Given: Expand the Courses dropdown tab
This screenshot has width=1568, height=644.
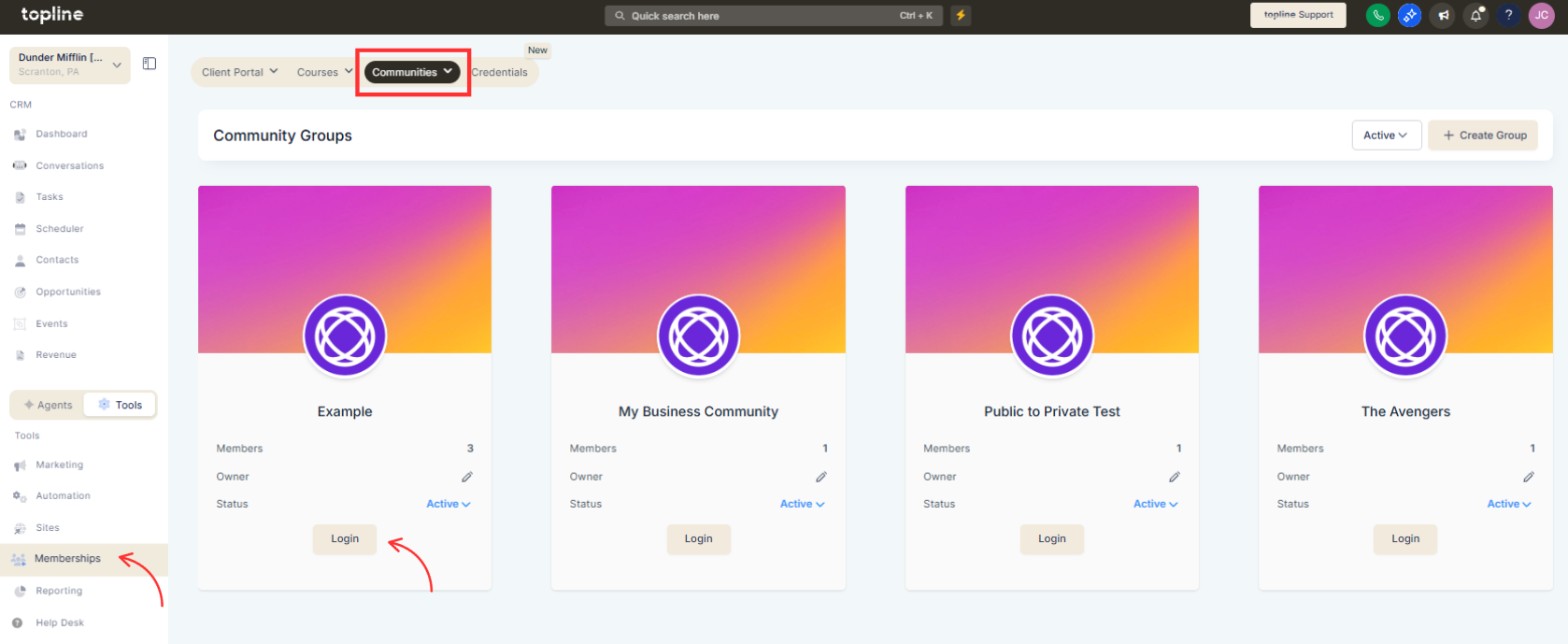Looking at the screenshot, I should click(x=324, y=72).
